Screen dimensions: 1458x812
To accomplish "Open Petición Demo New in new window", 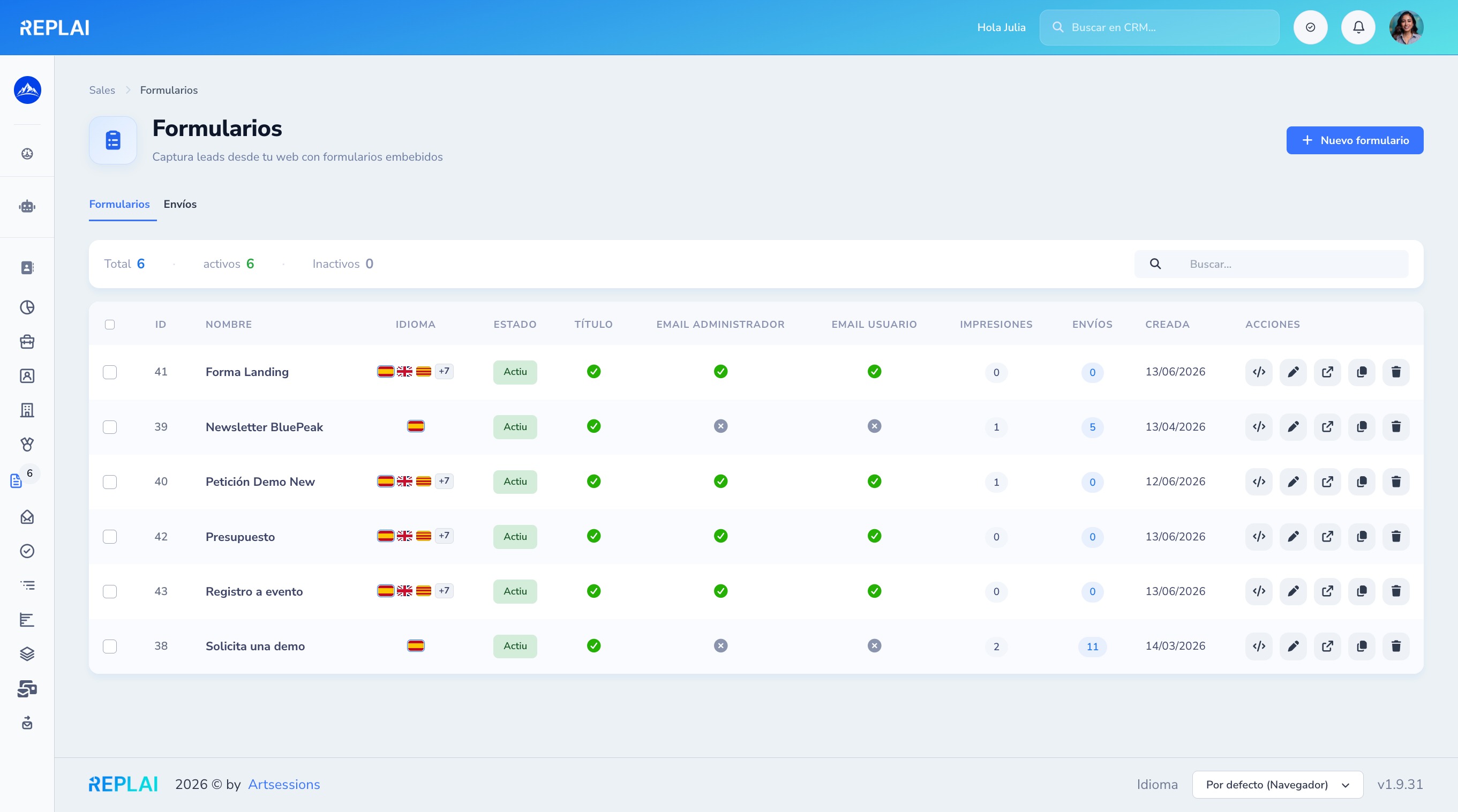I will 1327,482.
